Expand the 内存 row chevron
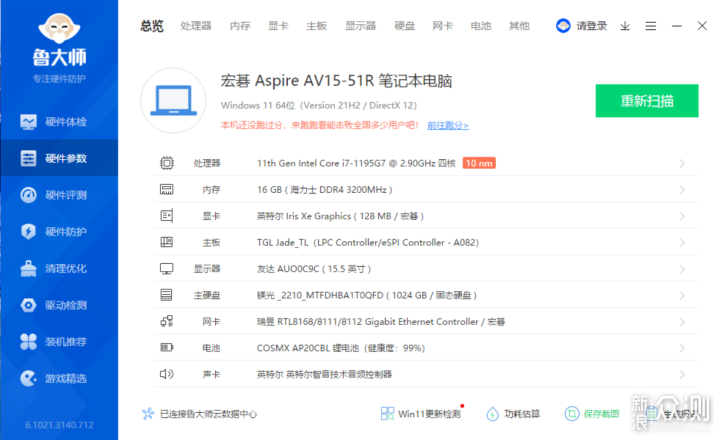720x440 pixels. (682, 190)
